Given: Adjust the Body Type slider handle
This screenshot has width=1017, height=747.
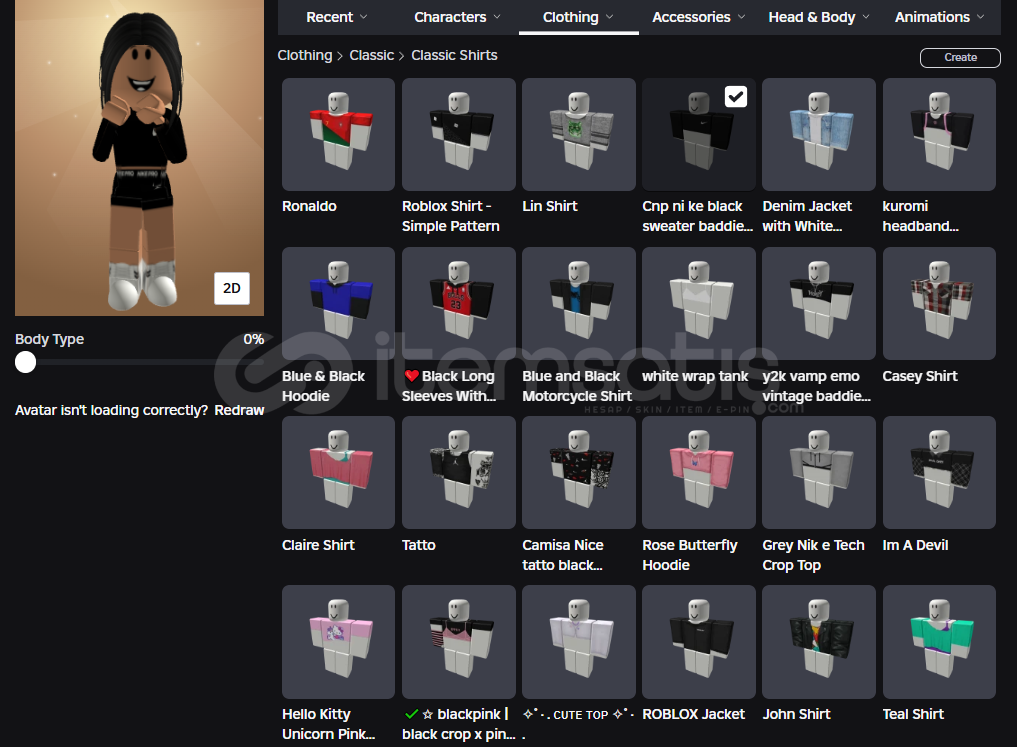Looking at the screenshot, I should (x=25, y=362).
